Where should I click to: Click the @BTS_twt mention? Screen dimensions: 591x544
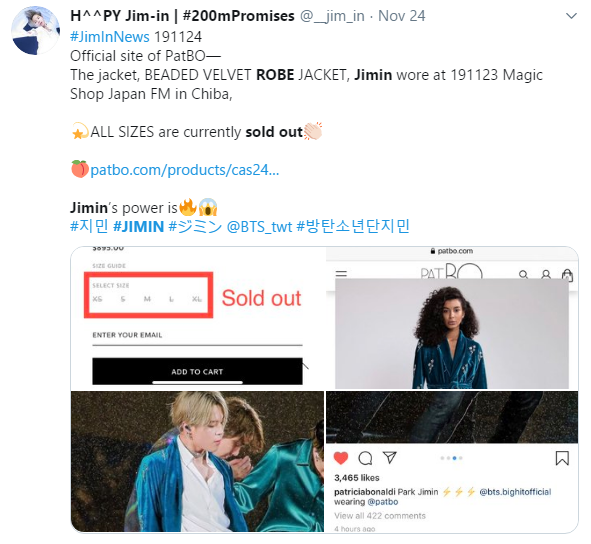[259, 227]
